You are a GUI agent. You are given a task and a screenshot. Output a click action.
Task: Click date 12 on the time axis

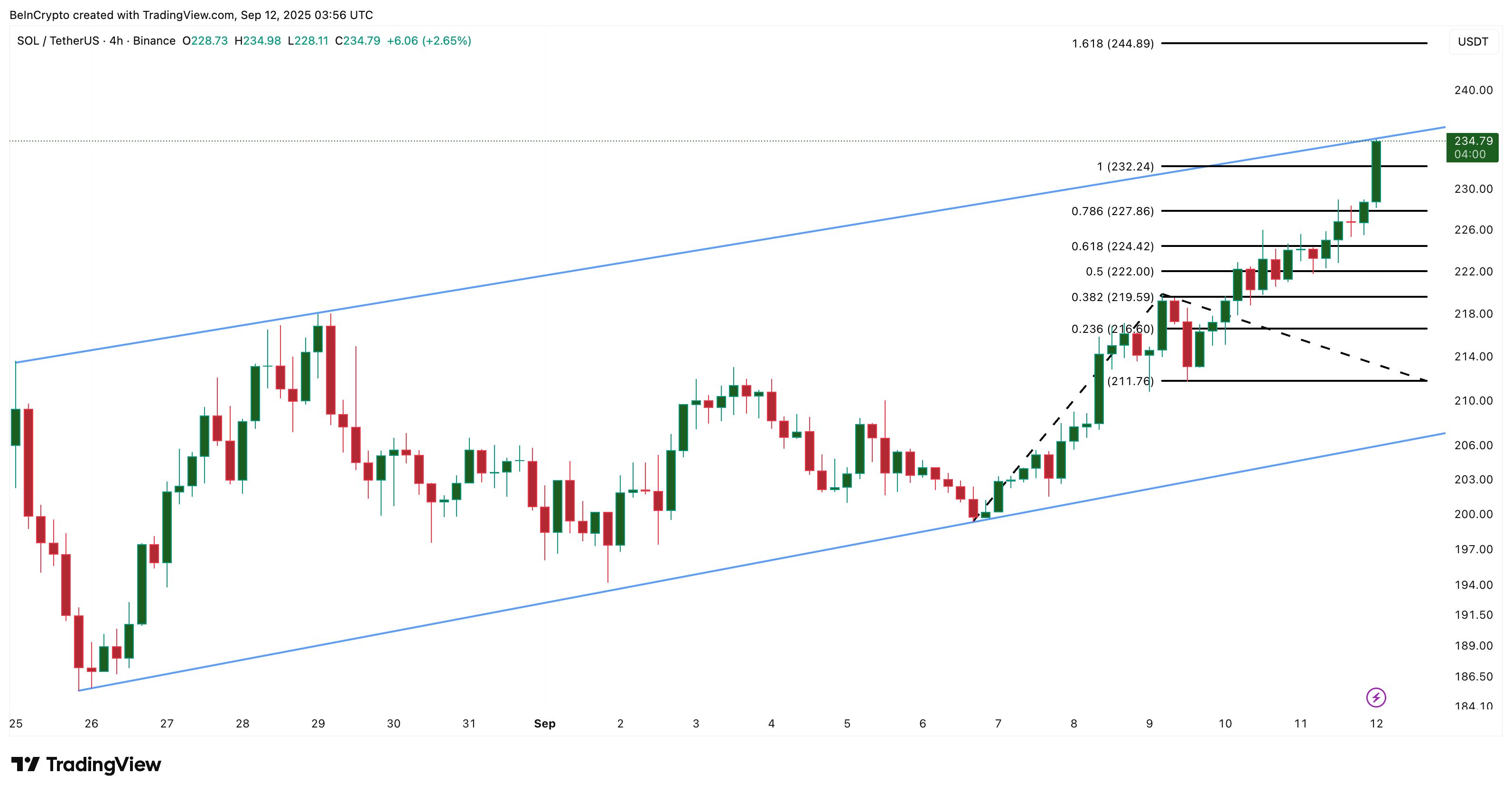pos(1376,724)
